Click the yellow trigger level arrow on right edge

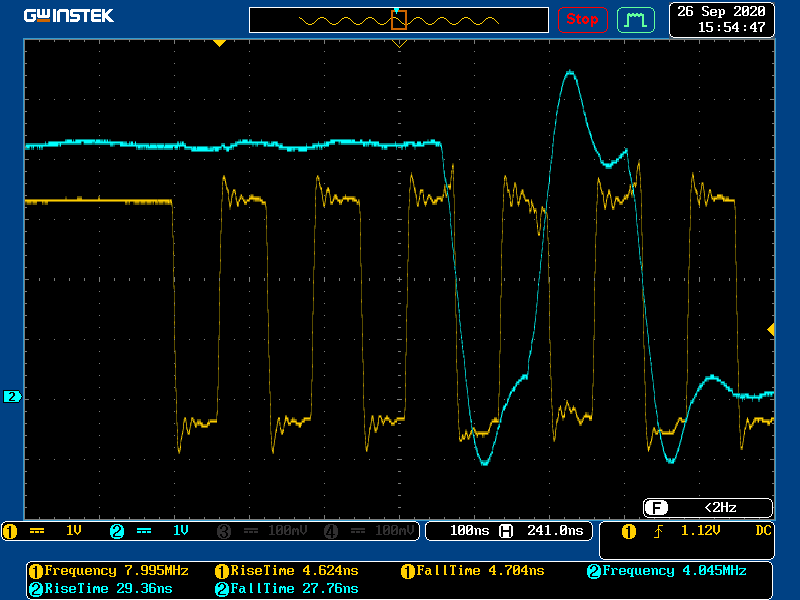770,329
